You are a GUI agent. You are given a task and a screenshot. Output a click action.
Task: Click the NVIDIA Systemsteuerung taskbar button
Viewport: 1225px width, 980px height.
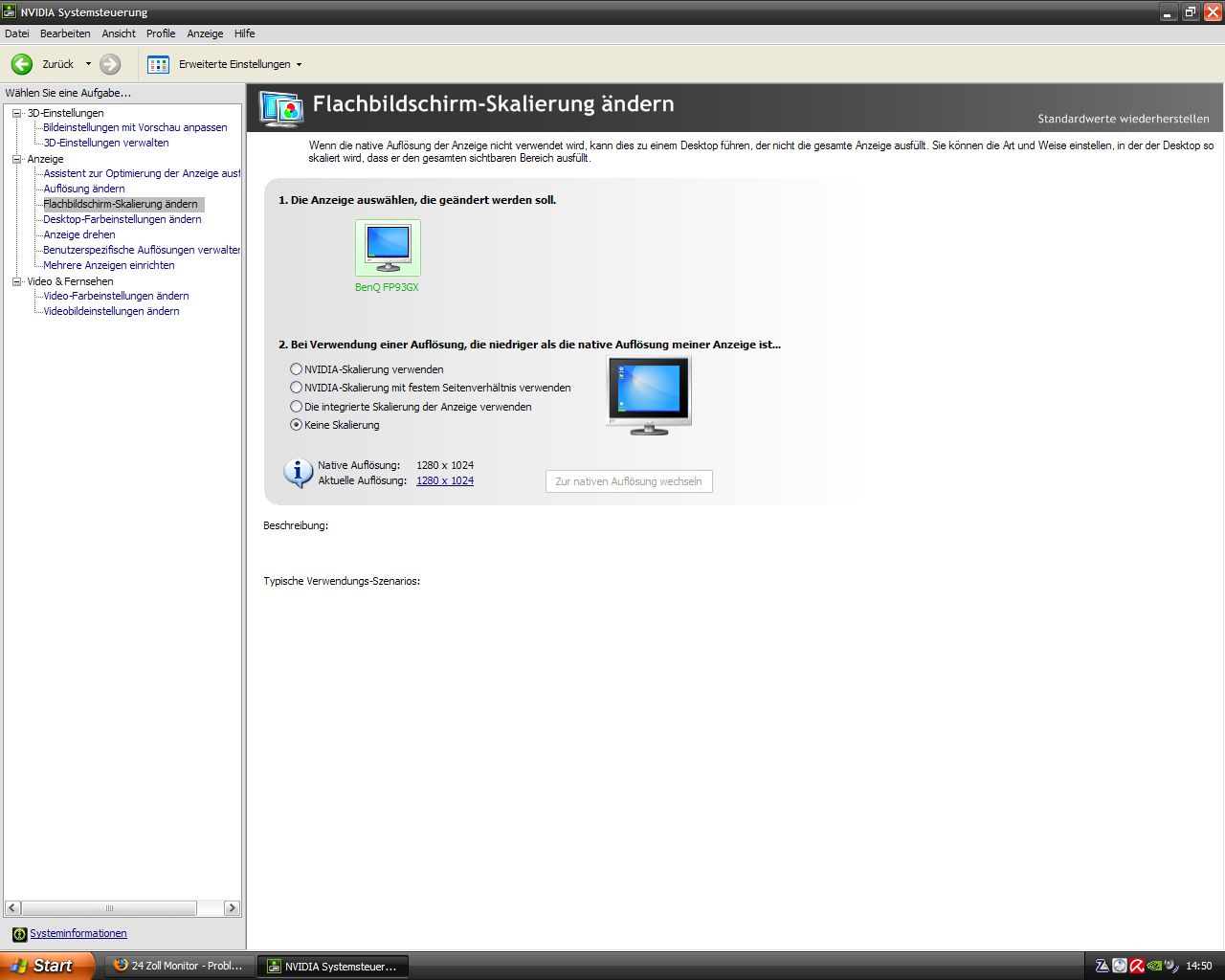(333, 966)
